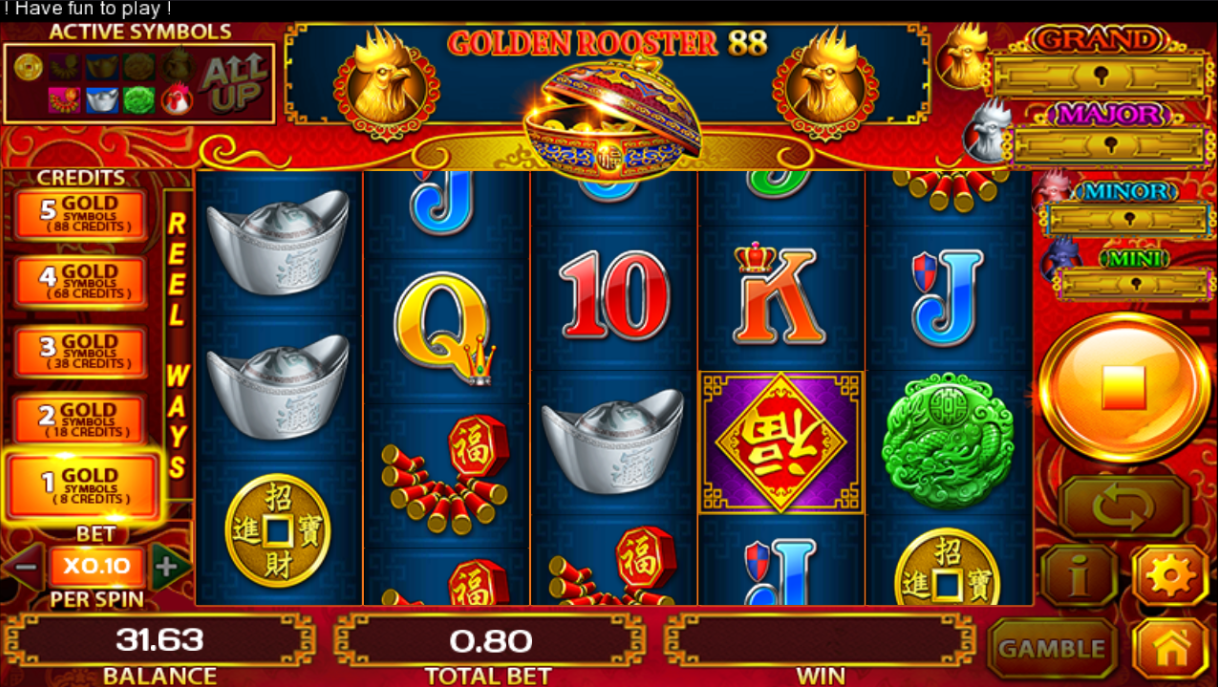The width and height of the screenshot is (1218, 687).
Task: Select 3 Gold Symbols (38 credits)
Action: pyautogui.click(x=80, y=352)
